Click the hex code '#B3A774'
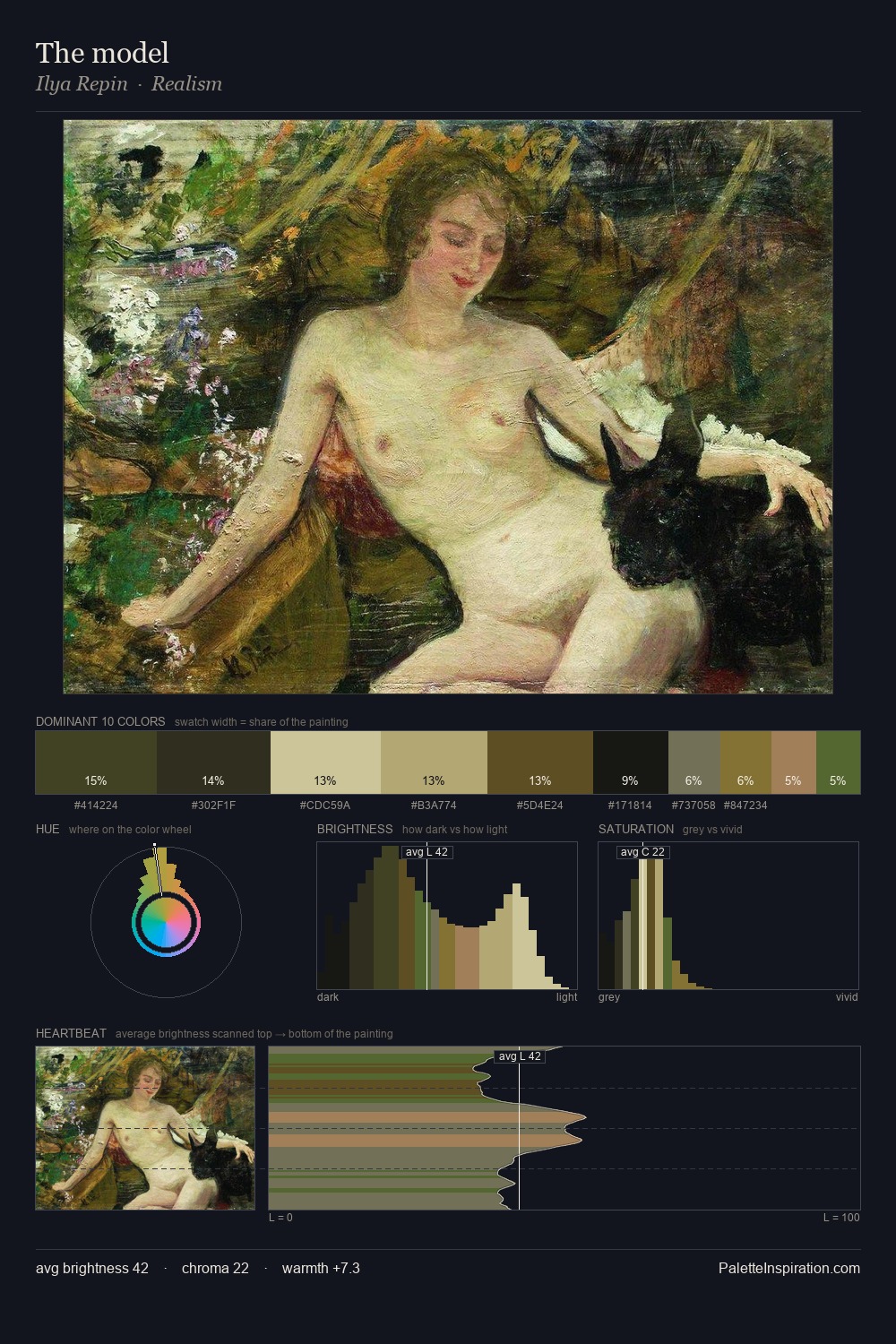Screen dimensions: 896x1344 [x=434, y=806]
